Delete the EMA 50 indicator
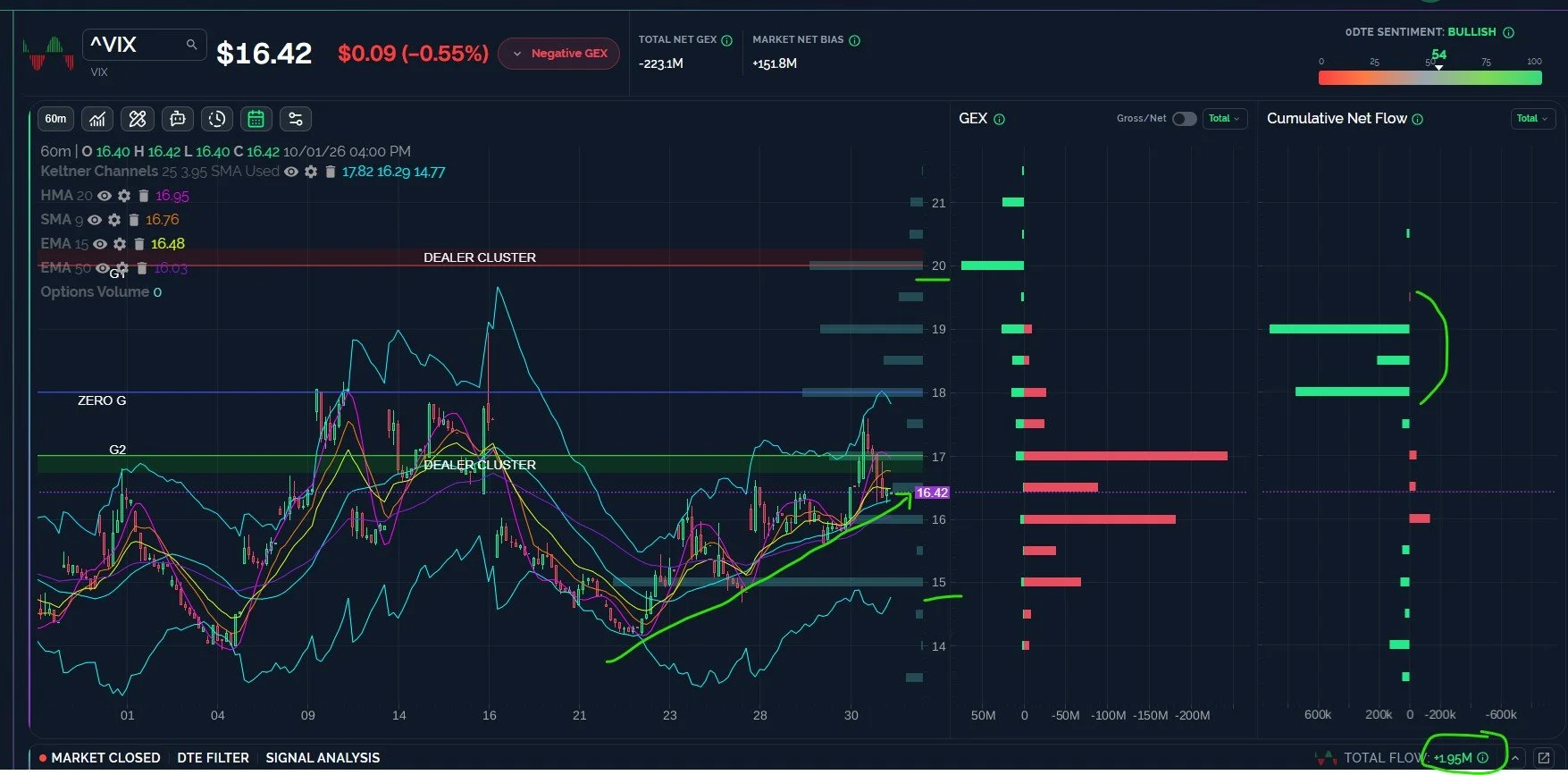The width and height of the screenshot is (1568, 775). [141, 268]
